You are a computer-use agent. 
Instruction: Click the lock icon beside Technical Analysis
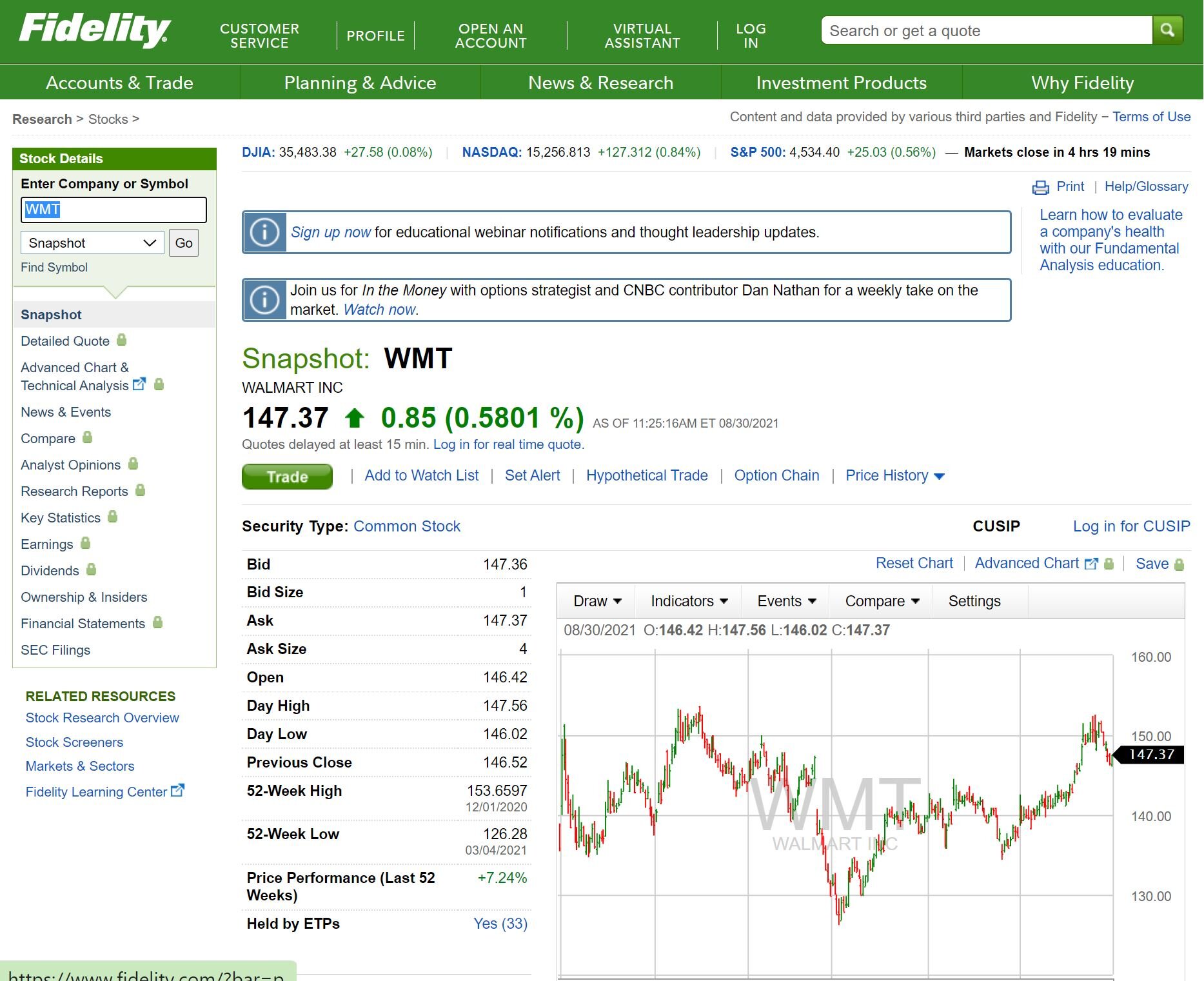click(159, 384)
